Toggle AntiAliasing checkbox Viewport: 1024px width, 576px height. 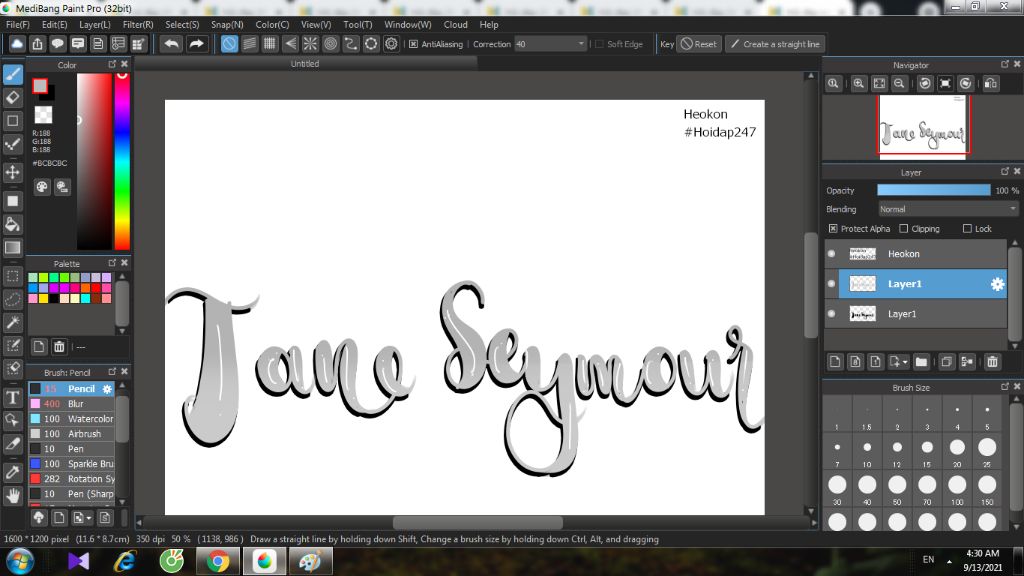click(413, 44)
